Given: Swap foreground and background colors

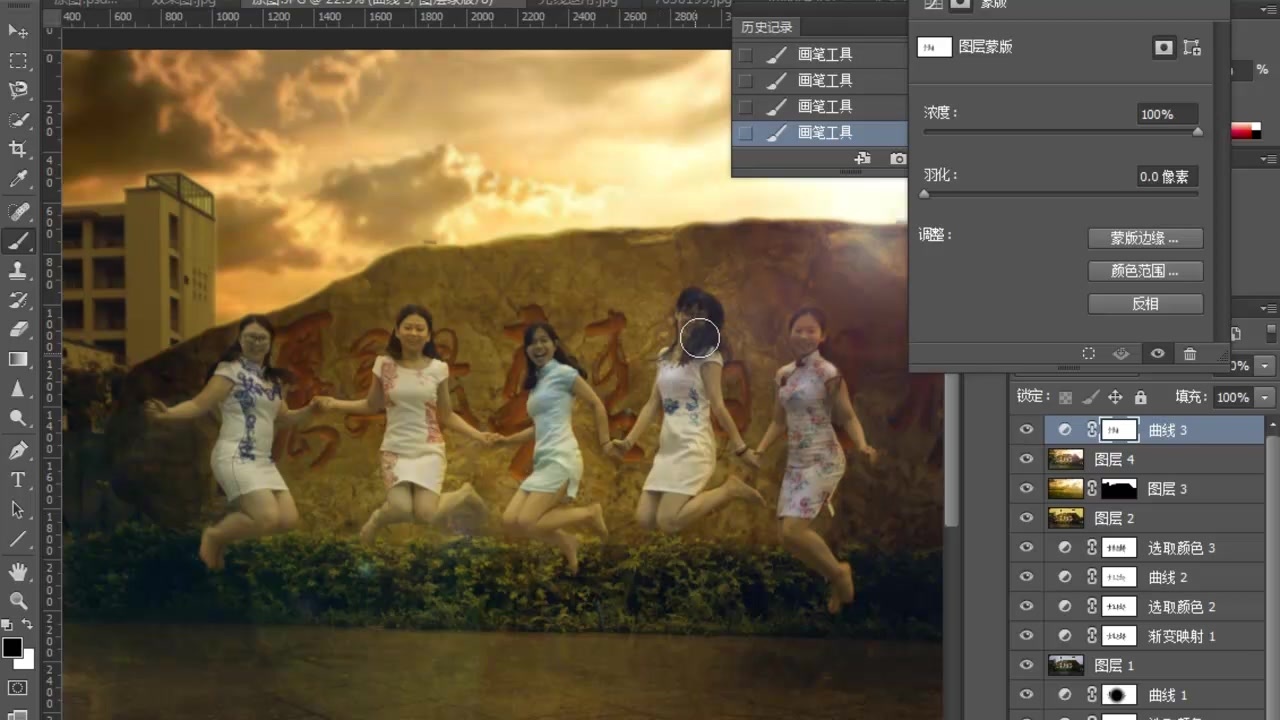Looking at the screenshot, I should (28, 624).
